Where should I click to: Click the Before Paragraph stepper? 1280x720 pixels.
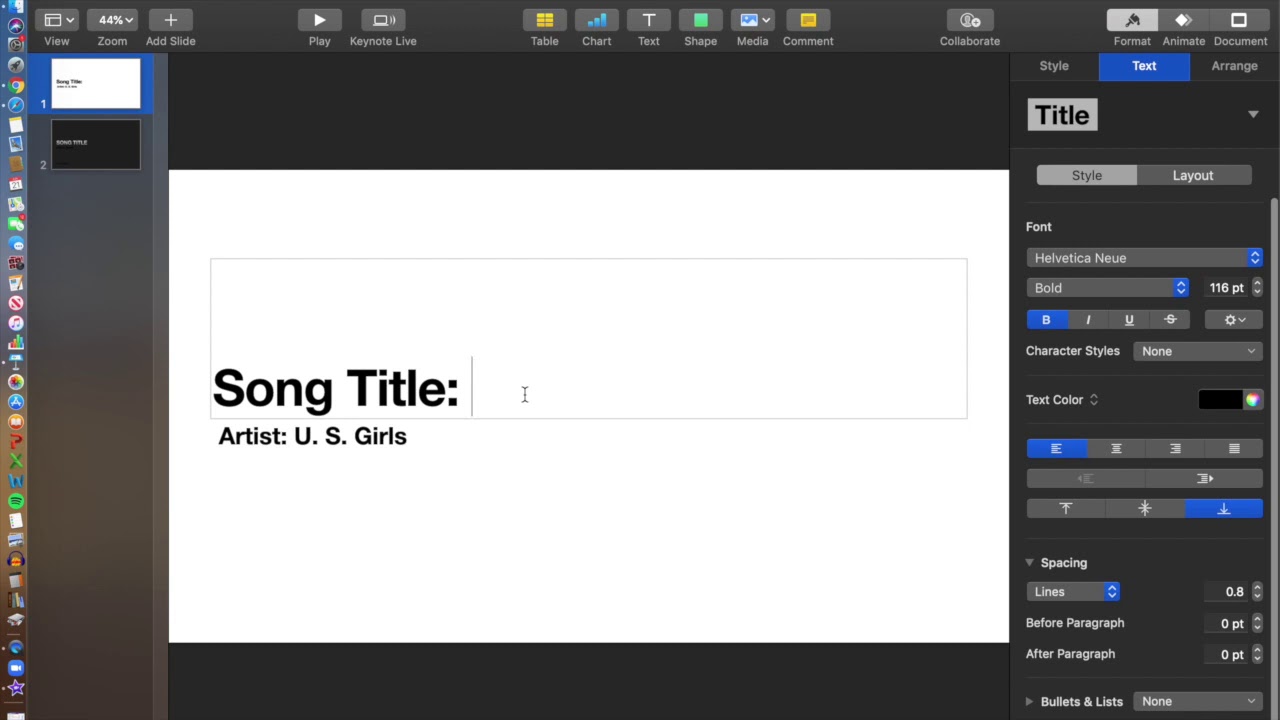(x=1257, y=623)
